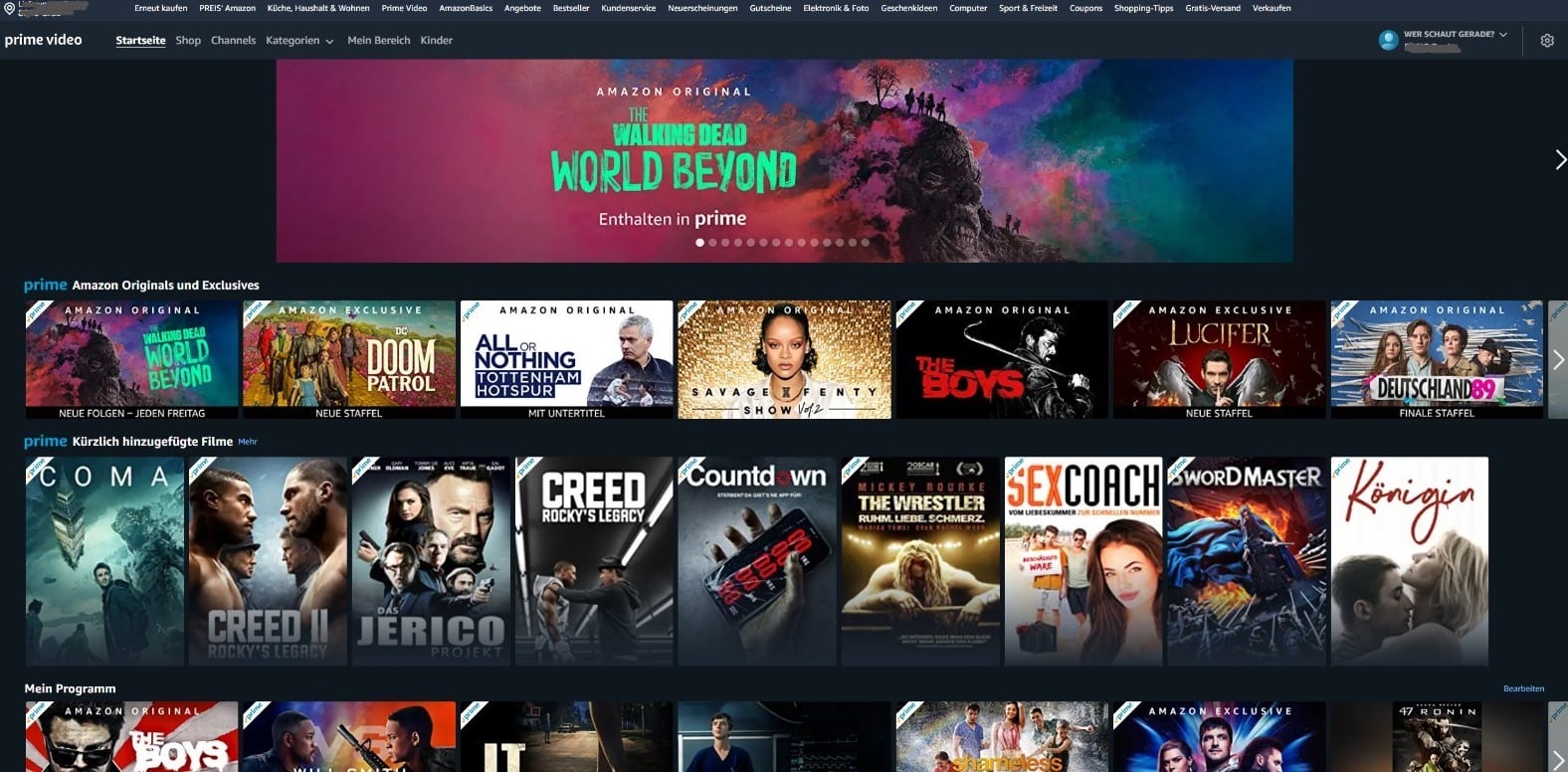
Task: Open the settings gear icon
Action: (1547, 41)
